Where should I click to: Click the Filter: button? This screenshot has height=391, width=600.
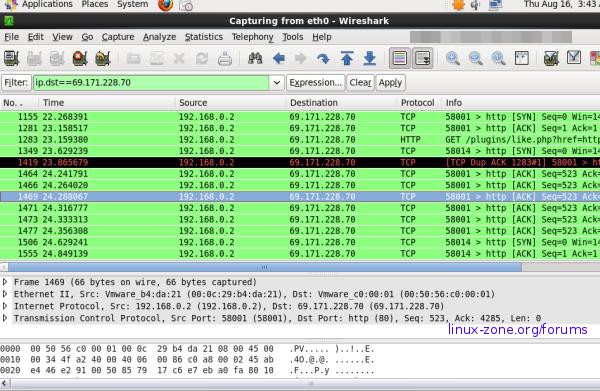coord(16,83)
